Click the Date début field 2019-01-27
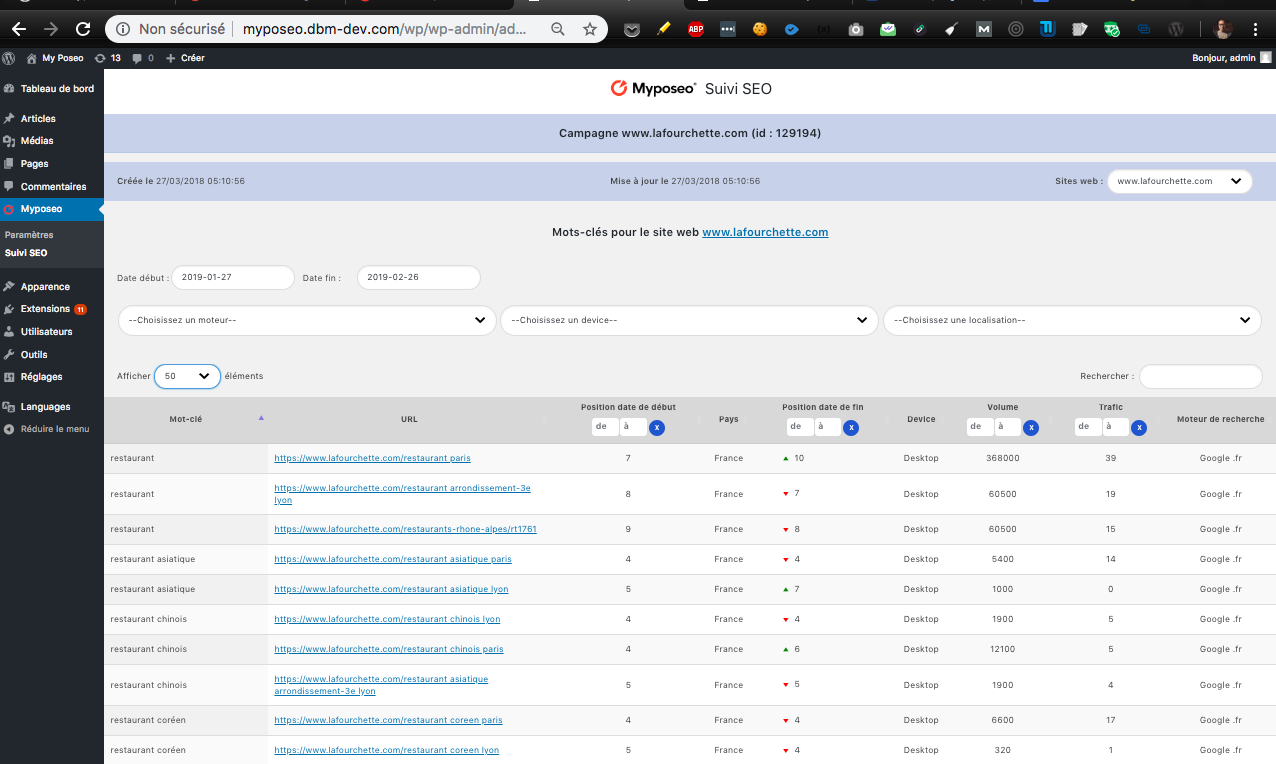This screenshot has height=764, width=1276. (x=233, y=278)
